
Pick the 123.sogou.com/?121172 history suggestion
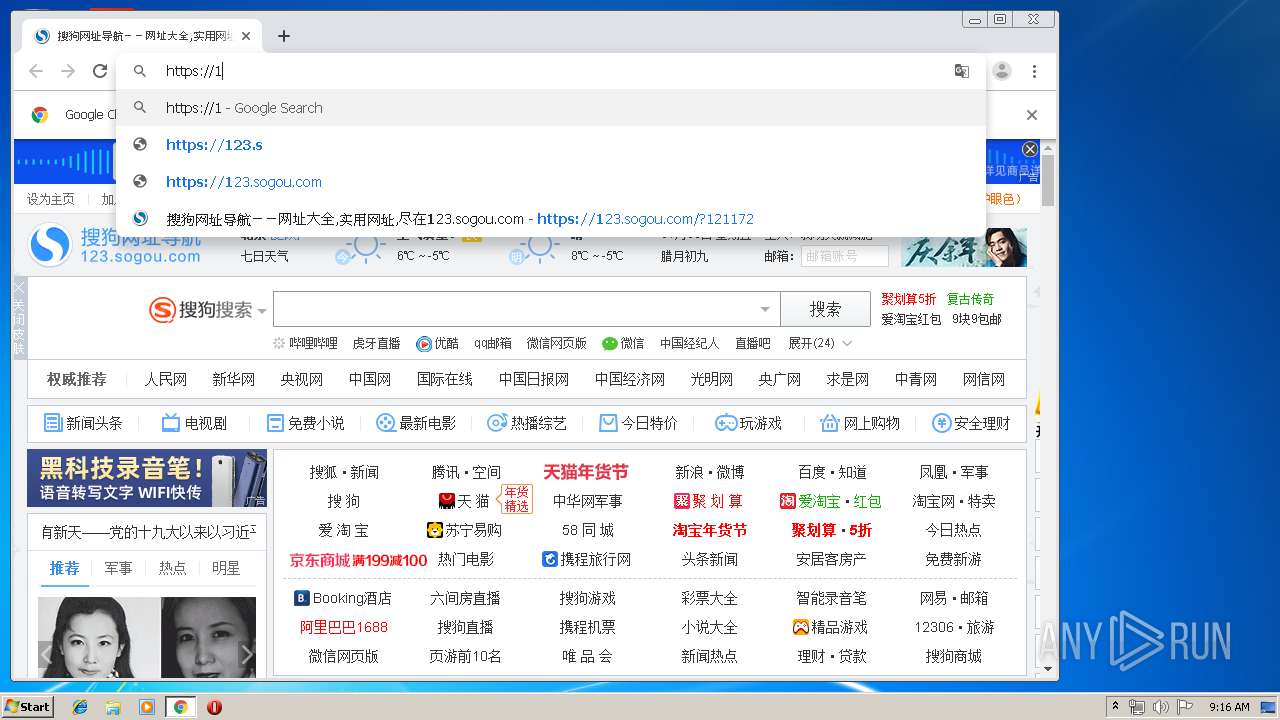coord(551,219)
